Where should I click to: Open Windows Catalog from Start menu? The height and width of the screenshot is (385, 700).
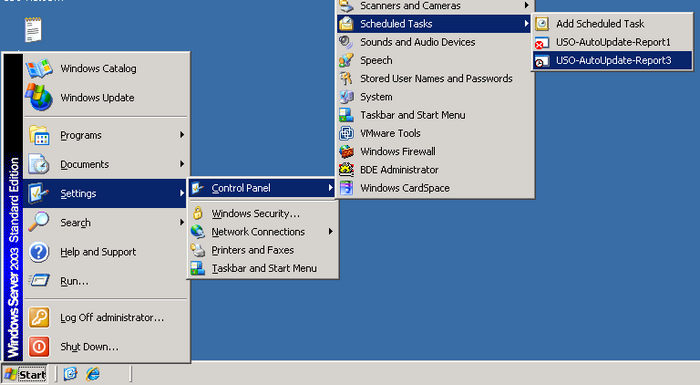106,68
